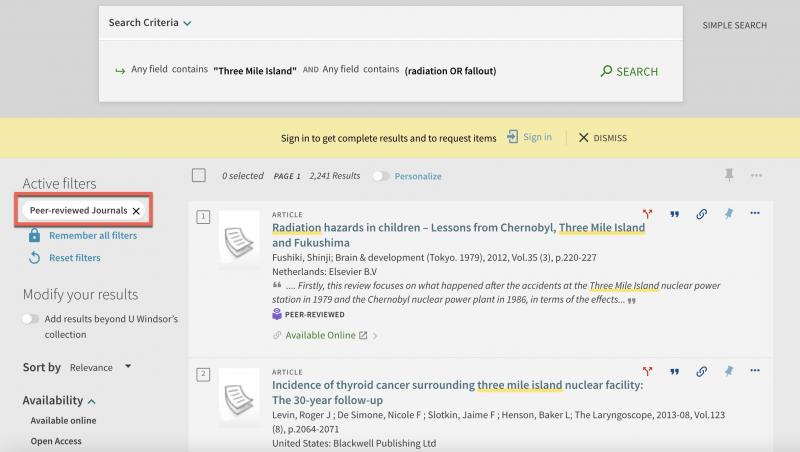Open the Sort by Relevance dropdown

[101, 367]
